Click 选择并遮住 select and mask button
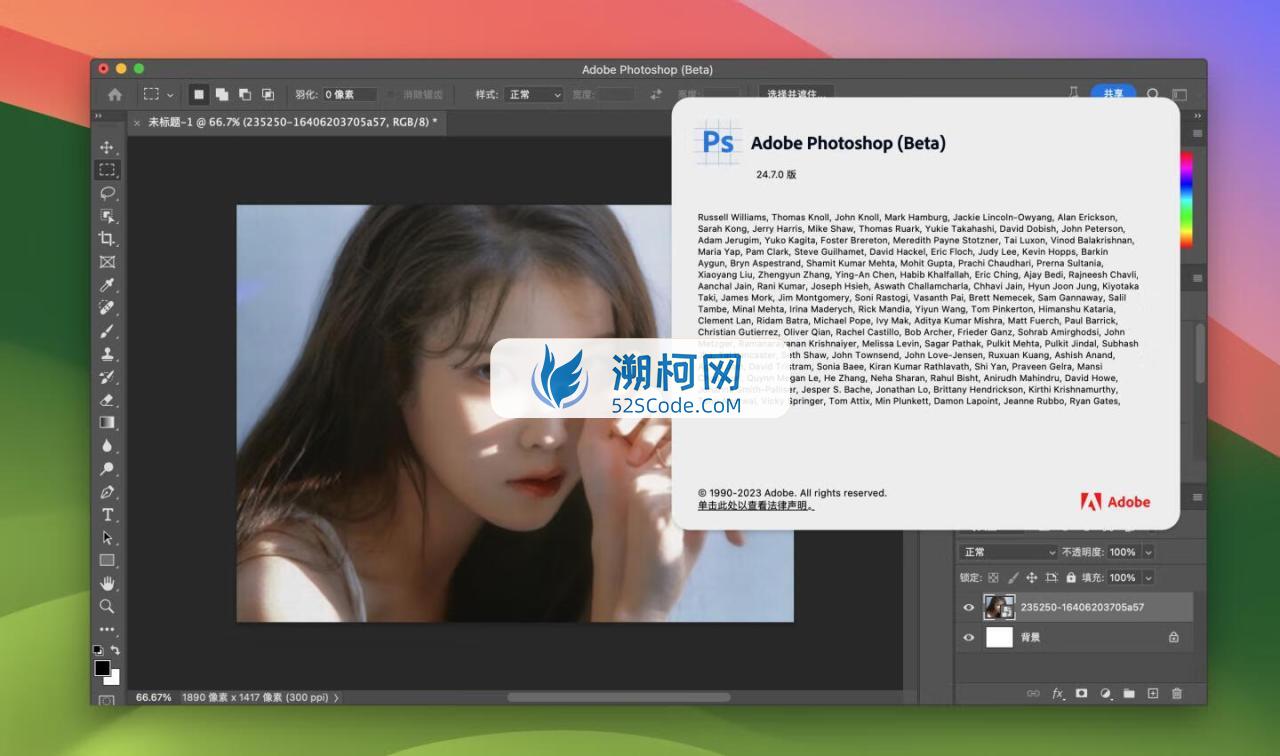1280x756 pixels. click(796, 94)
